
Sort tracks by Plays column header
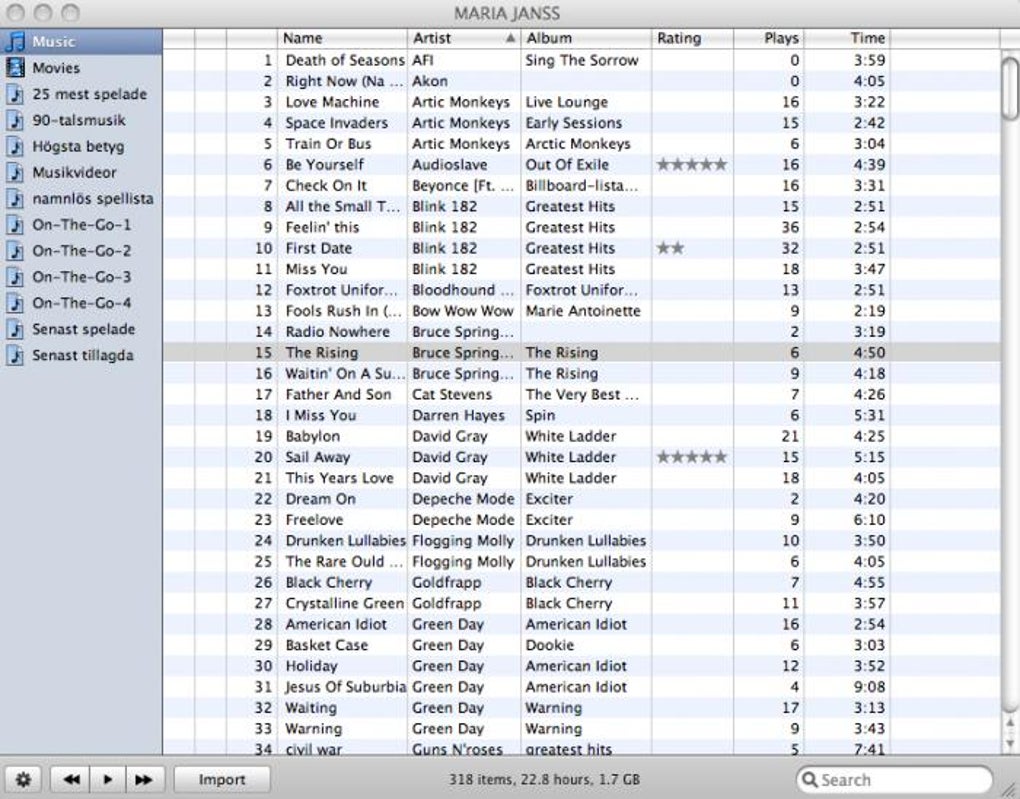(x=768, y=38)
